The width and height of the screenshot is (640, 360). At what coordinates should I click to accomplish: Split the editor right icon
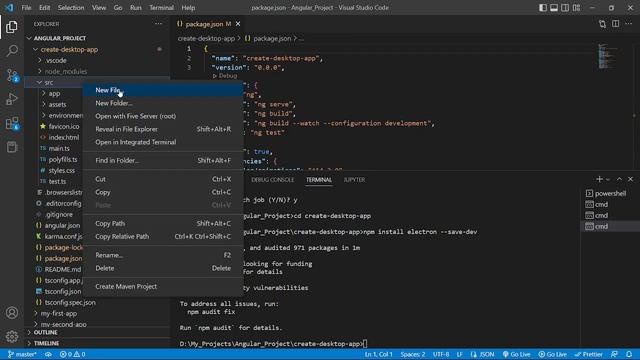pos(616,24)
